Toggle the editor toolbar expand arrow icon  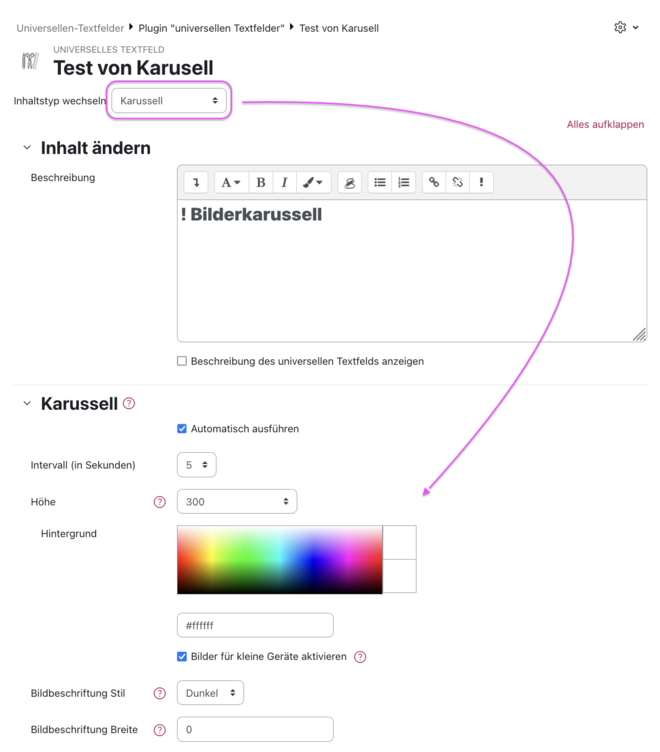[196, 182]
